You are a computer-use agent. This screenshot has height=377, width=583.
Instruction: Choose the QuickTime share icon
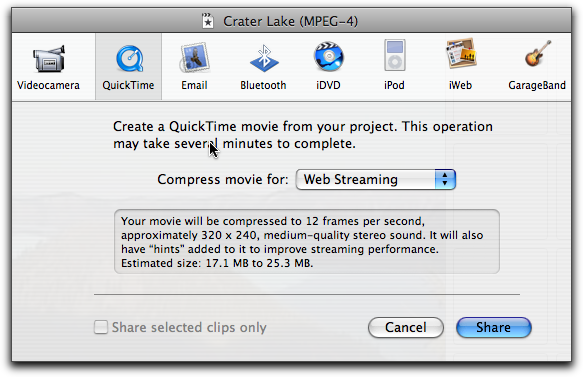click(x=129, y=59)
